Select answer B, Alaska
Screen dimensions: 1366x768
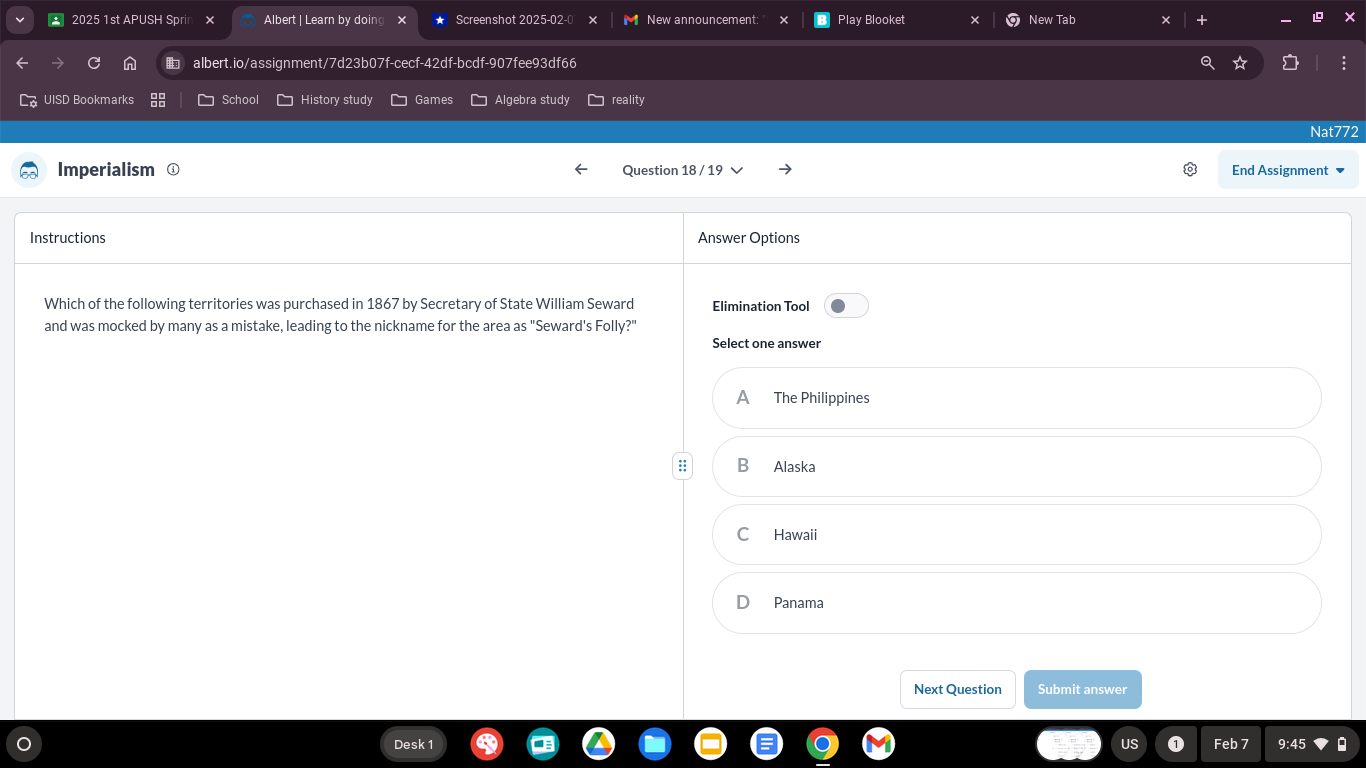coord(1016,466)
